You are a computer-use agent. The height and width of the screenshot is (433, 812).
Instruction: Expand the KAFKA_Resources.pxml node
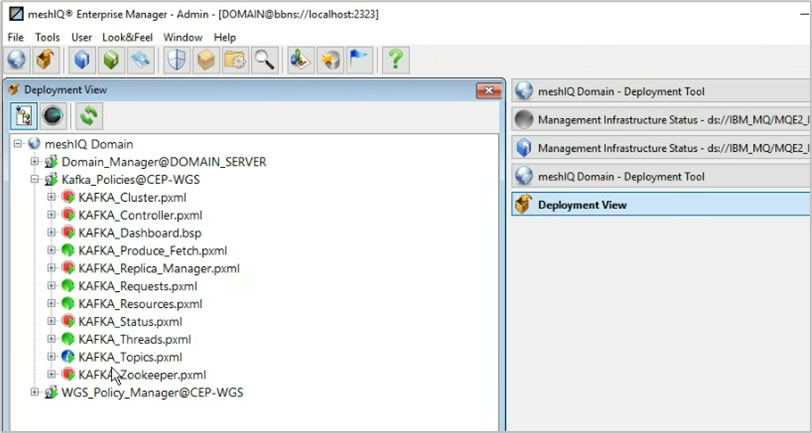51,304
